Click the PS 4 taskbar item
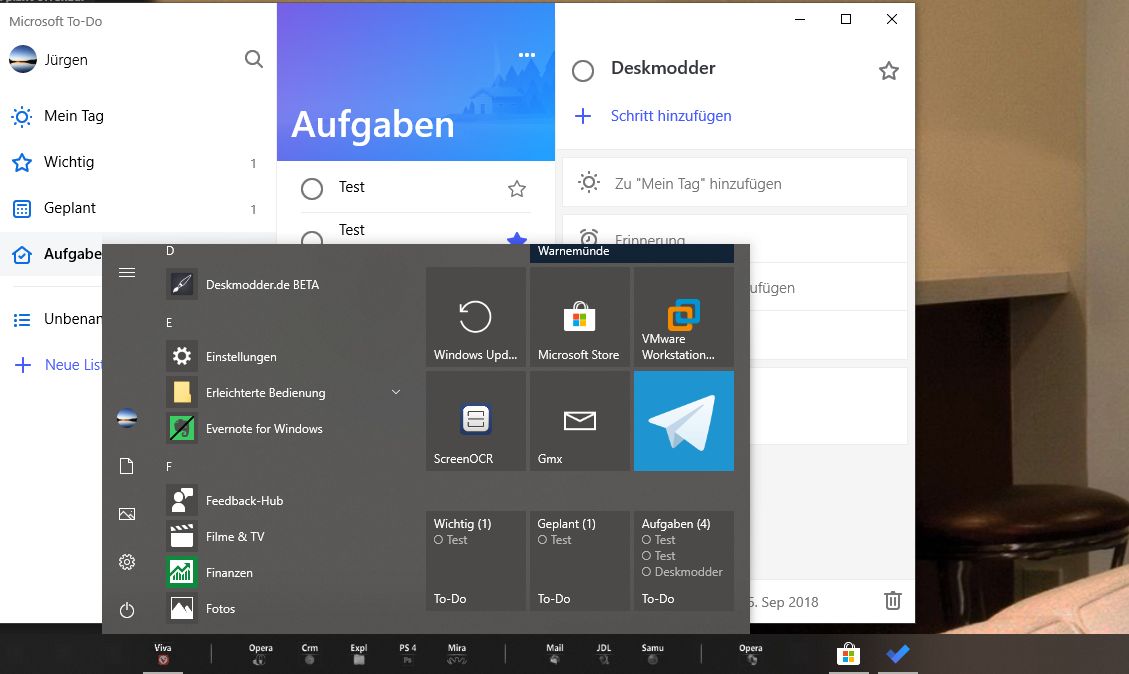1129x674 pixels. coord(408,654)
